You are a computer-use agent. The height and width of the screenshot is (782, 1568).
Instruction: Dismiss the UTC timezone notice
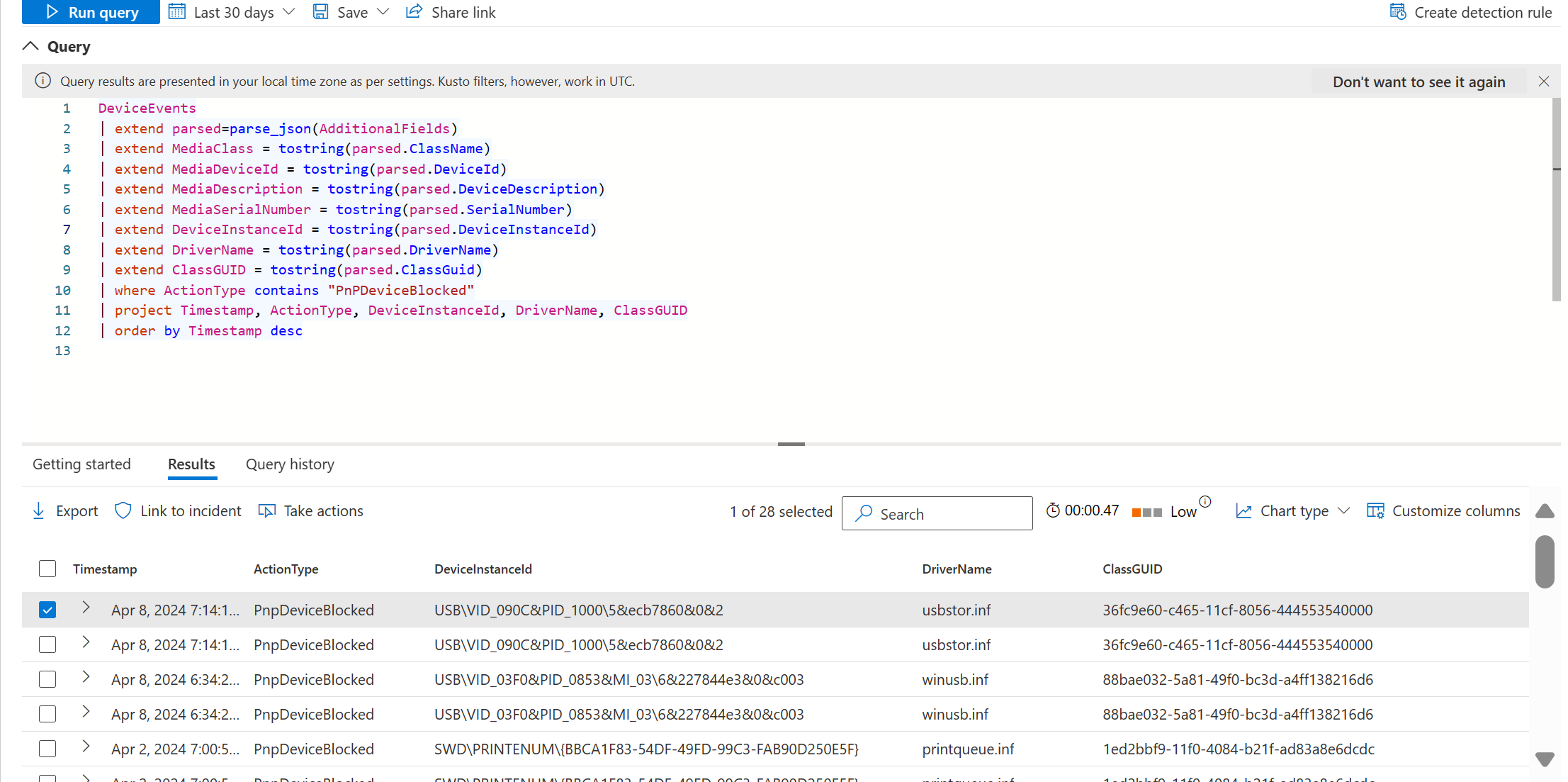coord(1543,81)
